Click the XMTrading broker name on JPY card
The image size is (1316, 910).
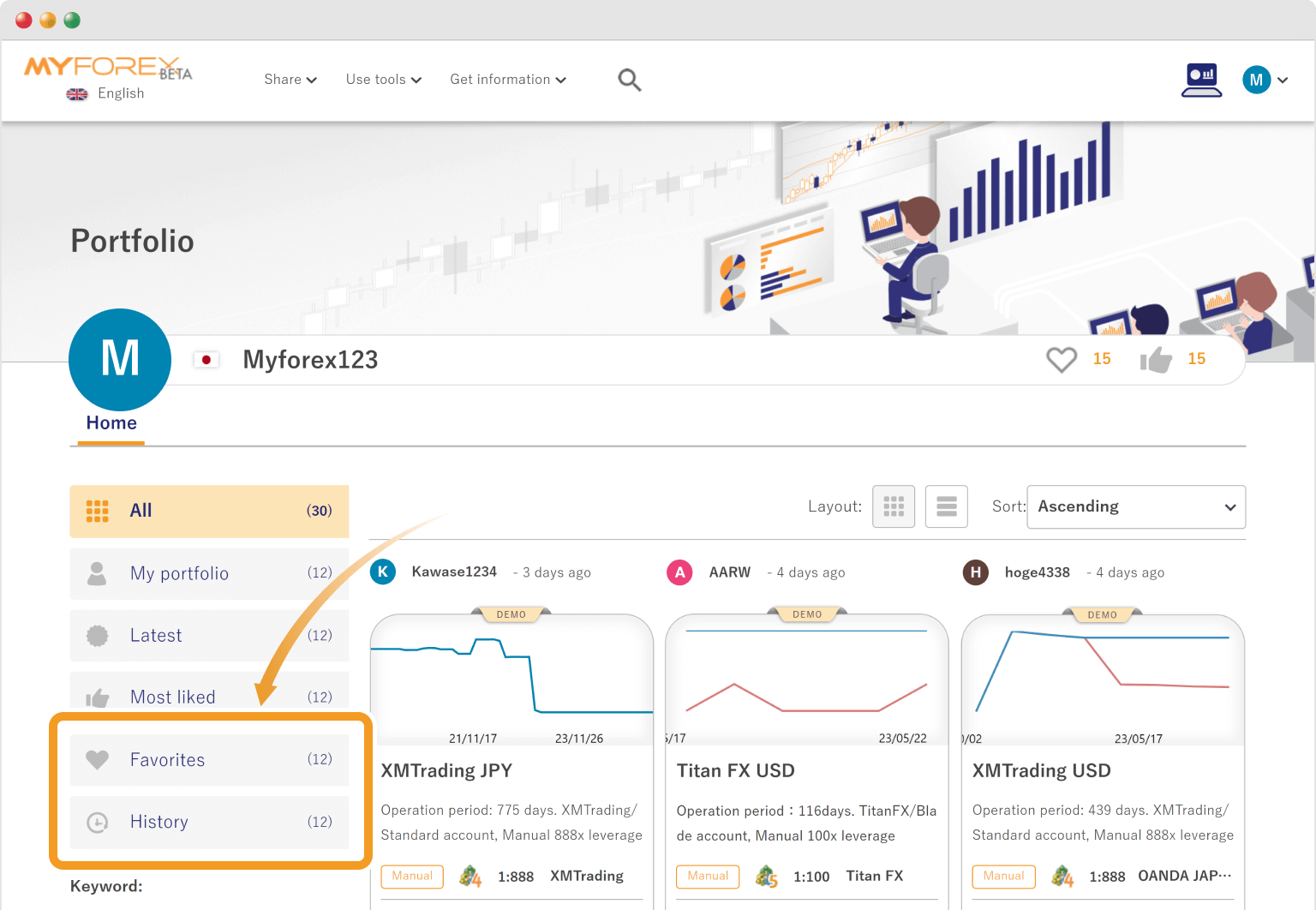point(587,877)
